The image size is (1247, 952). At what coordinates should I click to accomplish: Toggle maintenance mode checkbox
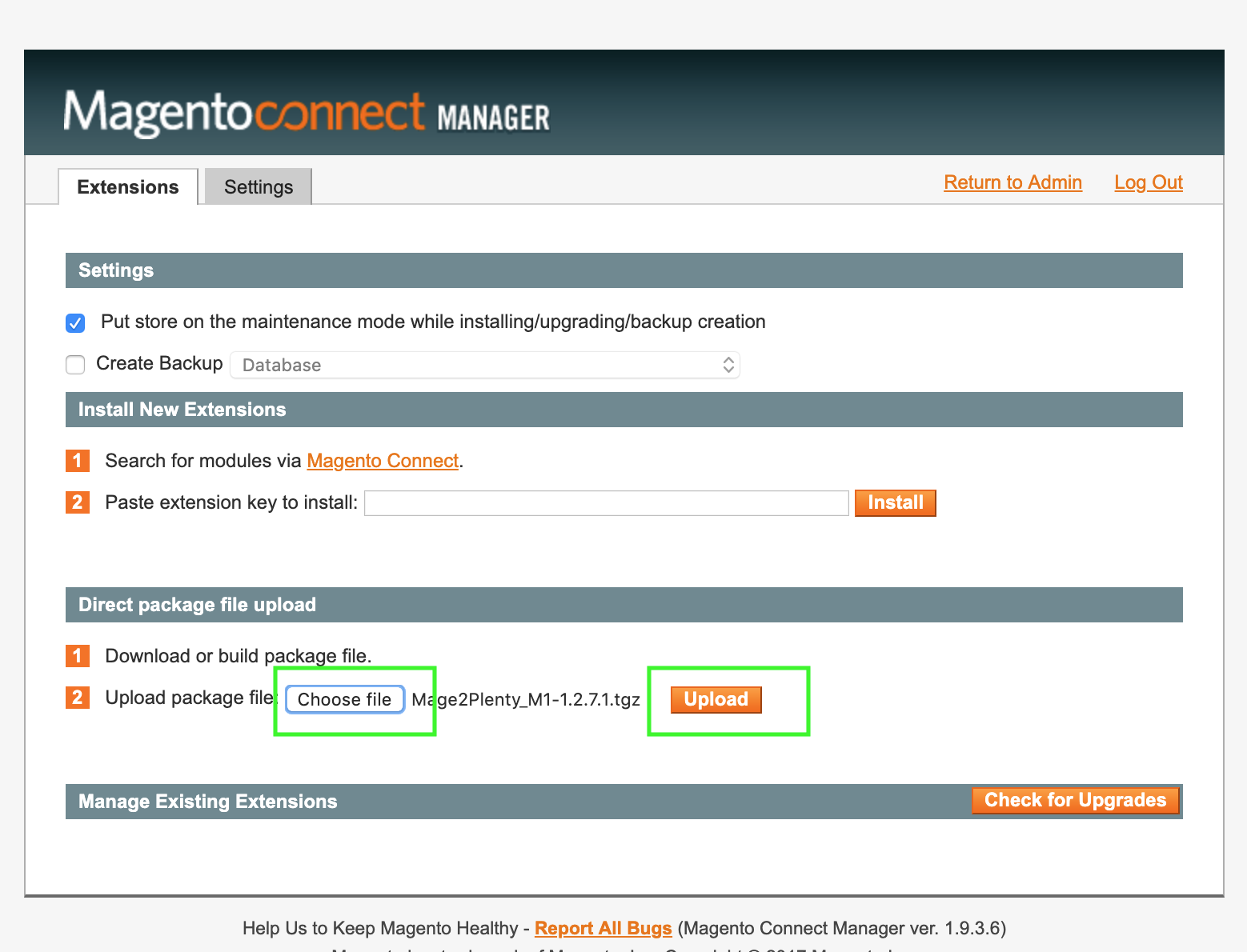[75, 322]
